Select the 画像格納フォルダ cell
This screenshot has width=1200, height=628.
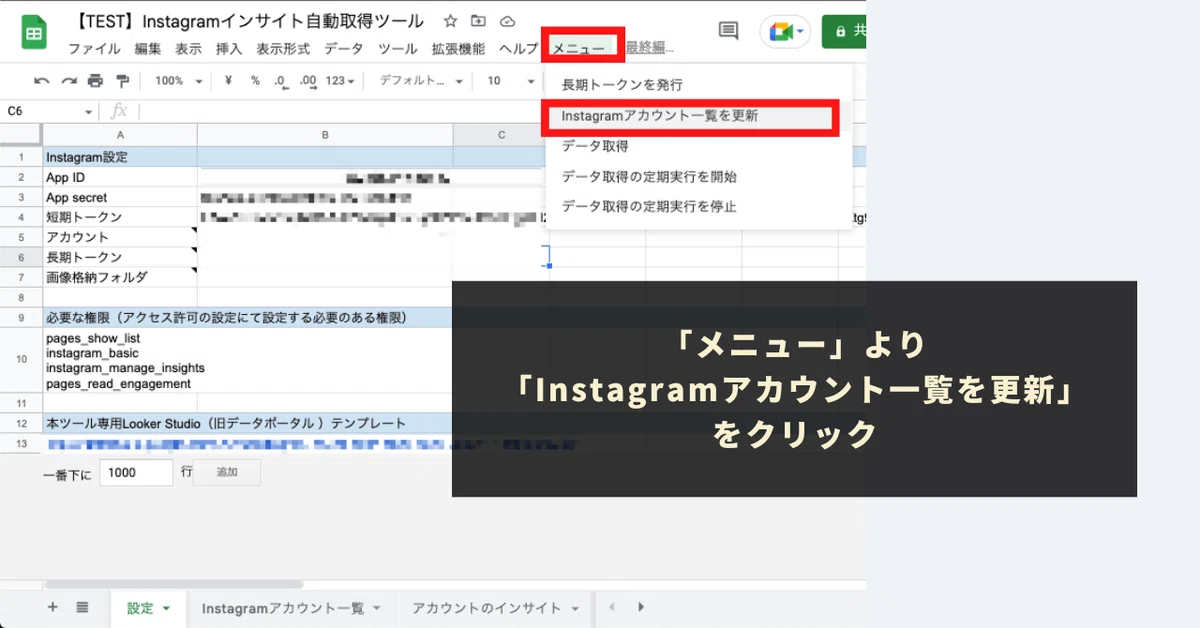pyautogui.click(x=120, y=277)
